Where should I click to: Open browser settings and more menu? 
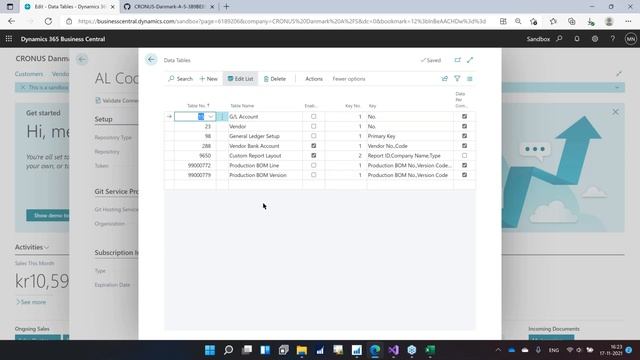(628, 21)
